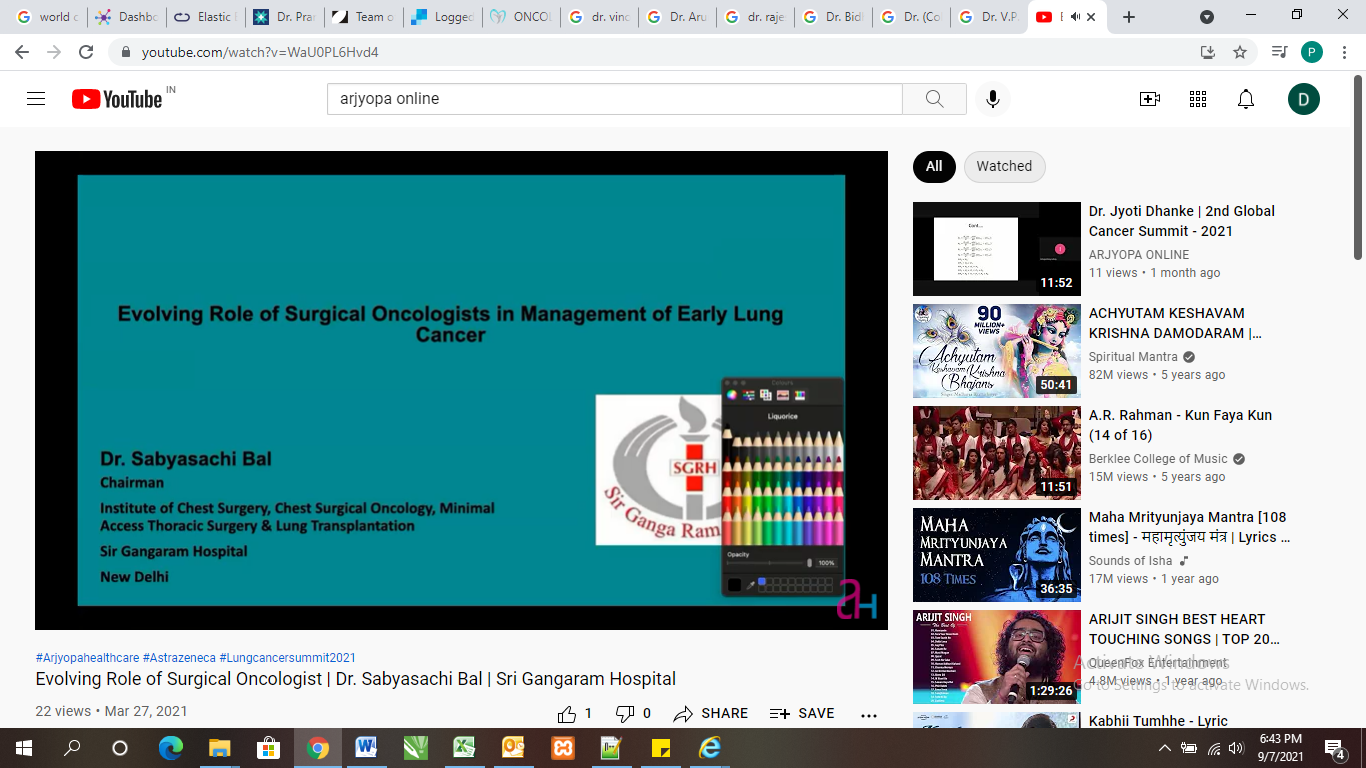Like the video with thumbs up
This screenshot has height=768, width=1366.
pyautogui.click(x=568, y=713)
